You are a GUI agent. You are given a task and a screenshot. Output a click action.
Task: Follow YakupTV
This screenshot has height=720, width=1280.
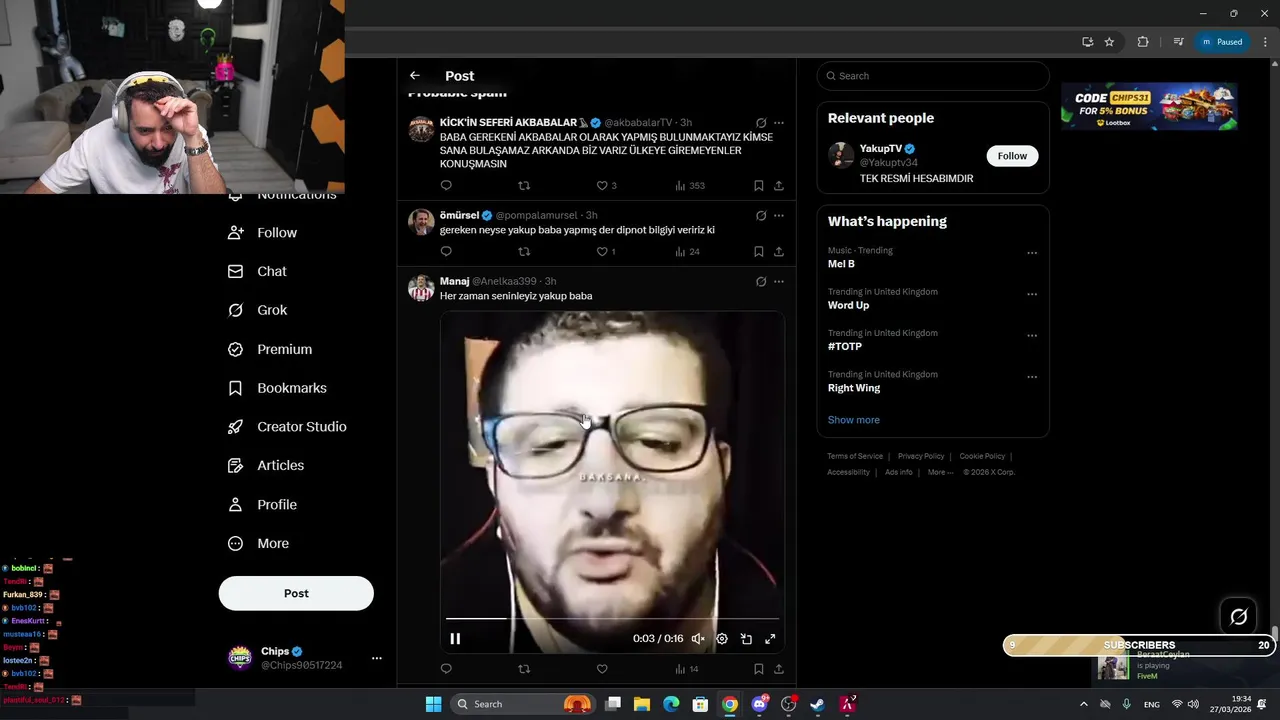(1012, 156)
